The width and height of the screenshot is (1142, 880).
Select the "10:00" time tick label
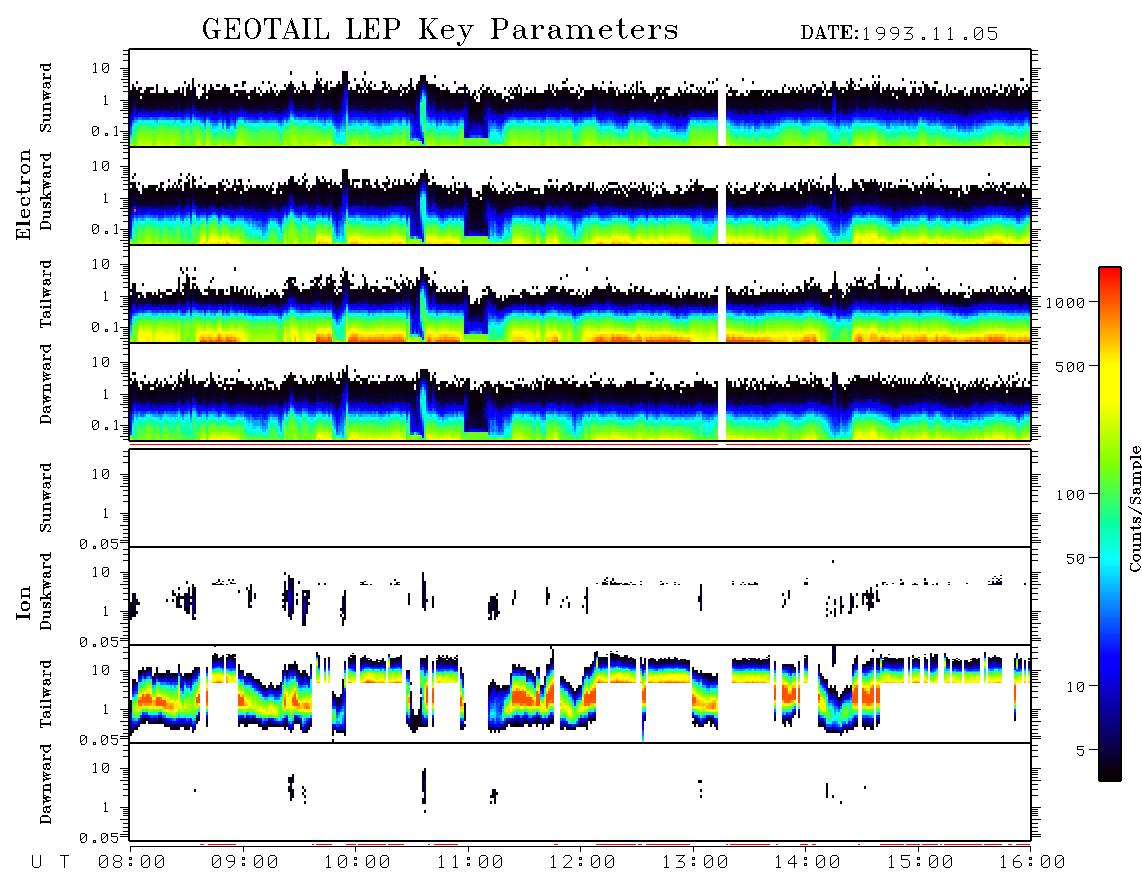tap(357, 863)
